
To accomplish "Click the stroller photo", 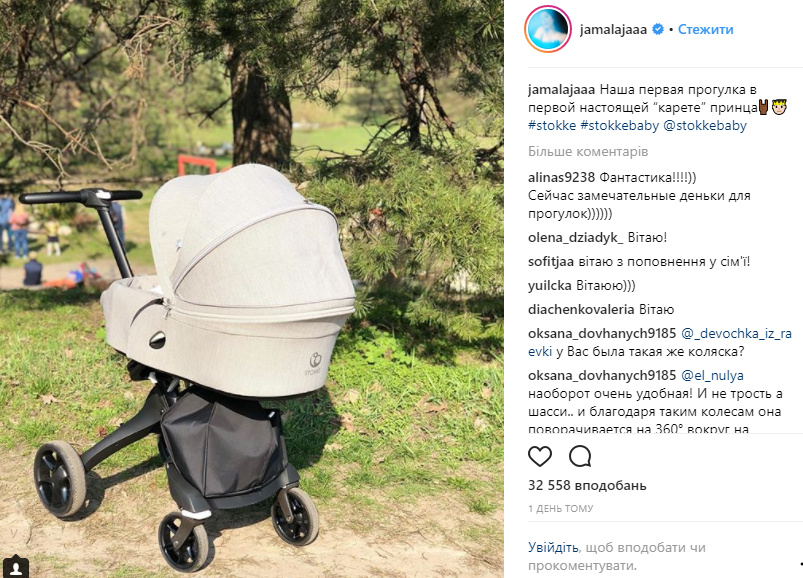I will coord(251,289).
